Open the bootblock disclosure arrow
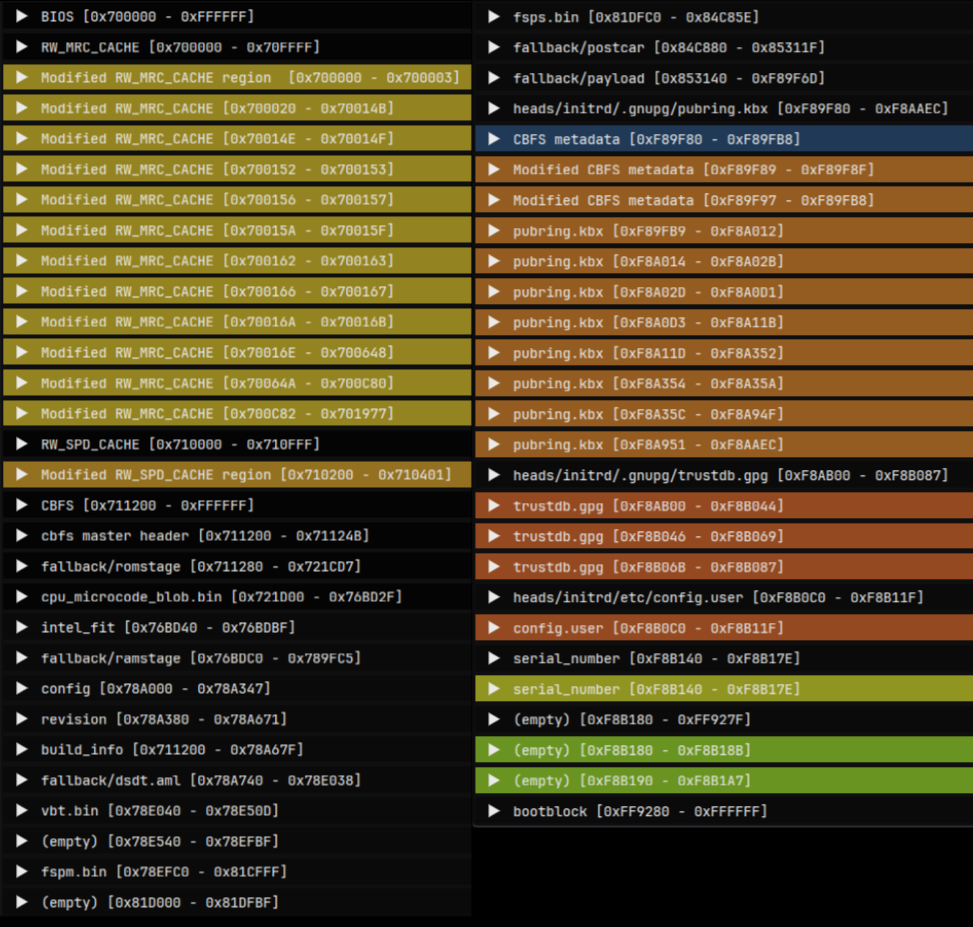Image resolution: width=973 pixels, height=927 pixels. (490, 811)
